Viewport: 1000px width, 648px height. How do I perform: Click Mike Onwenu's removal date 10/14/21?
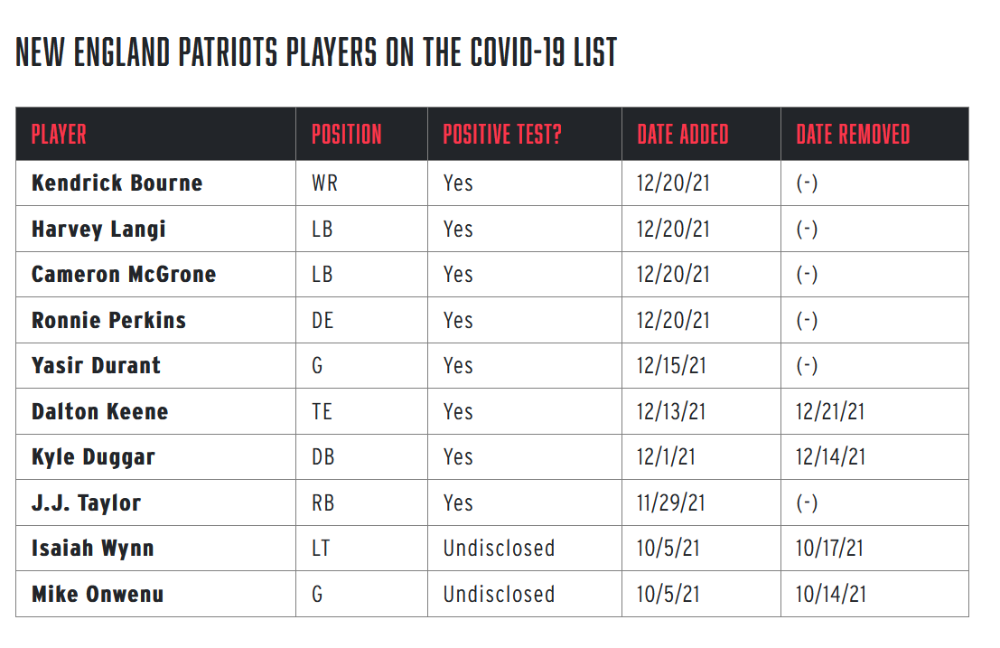coord(830,594)
